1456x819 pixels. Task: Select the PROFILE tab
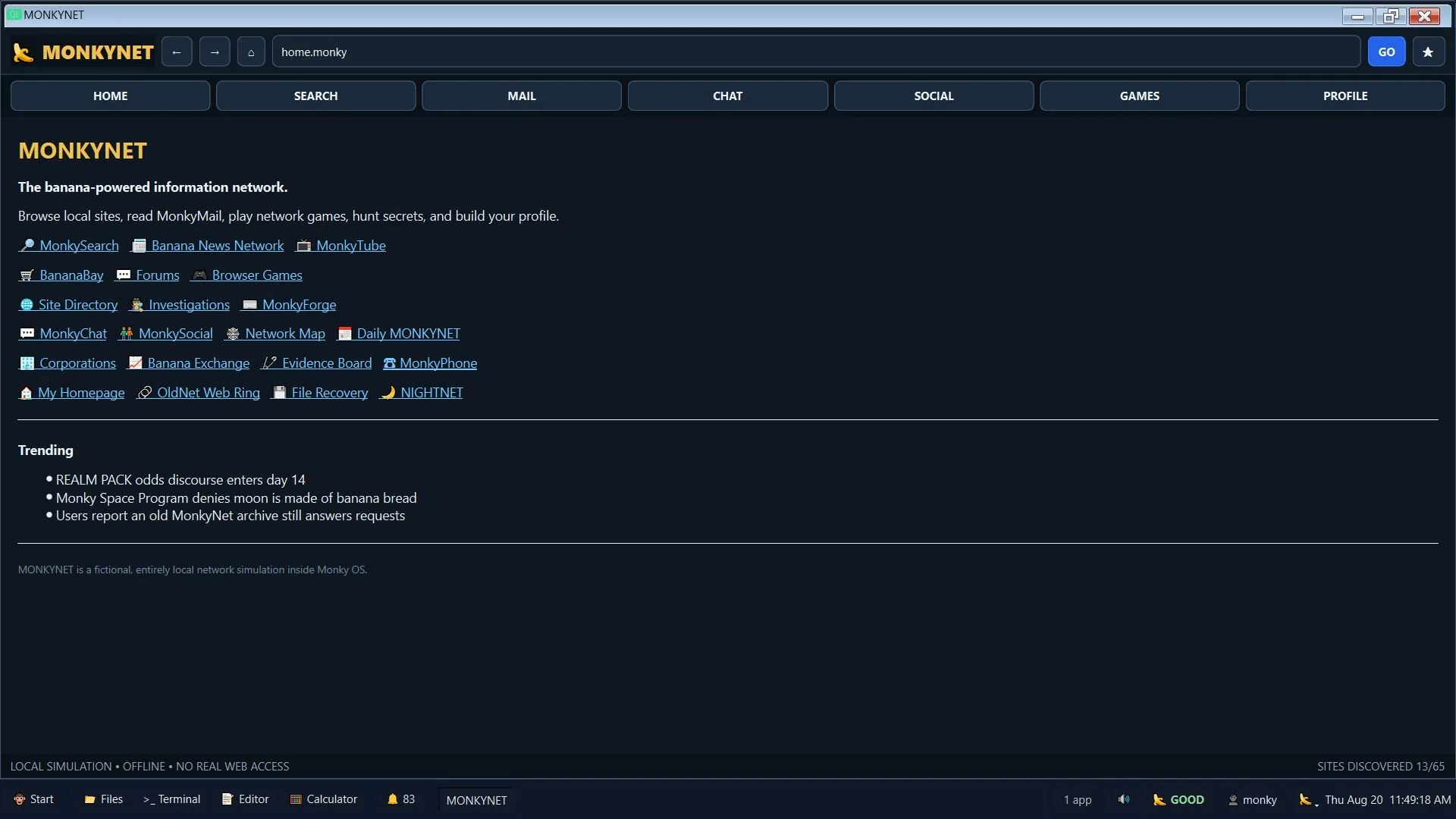point(1345,96)
